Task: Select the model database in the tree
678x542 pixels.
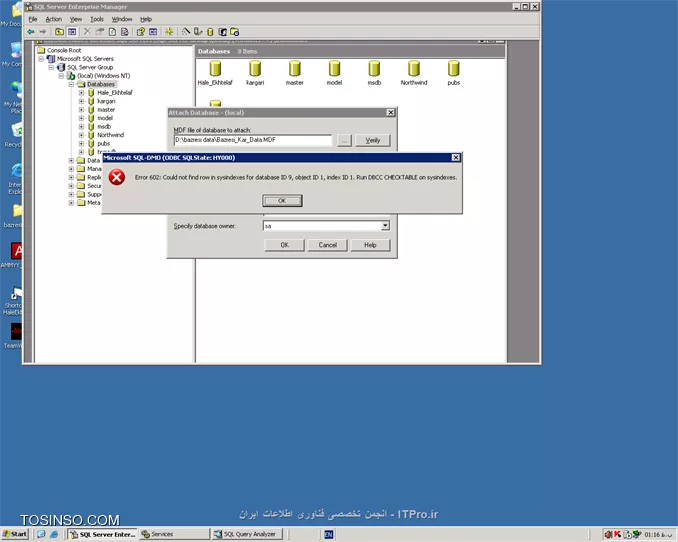Action: [x=105, y=118]
